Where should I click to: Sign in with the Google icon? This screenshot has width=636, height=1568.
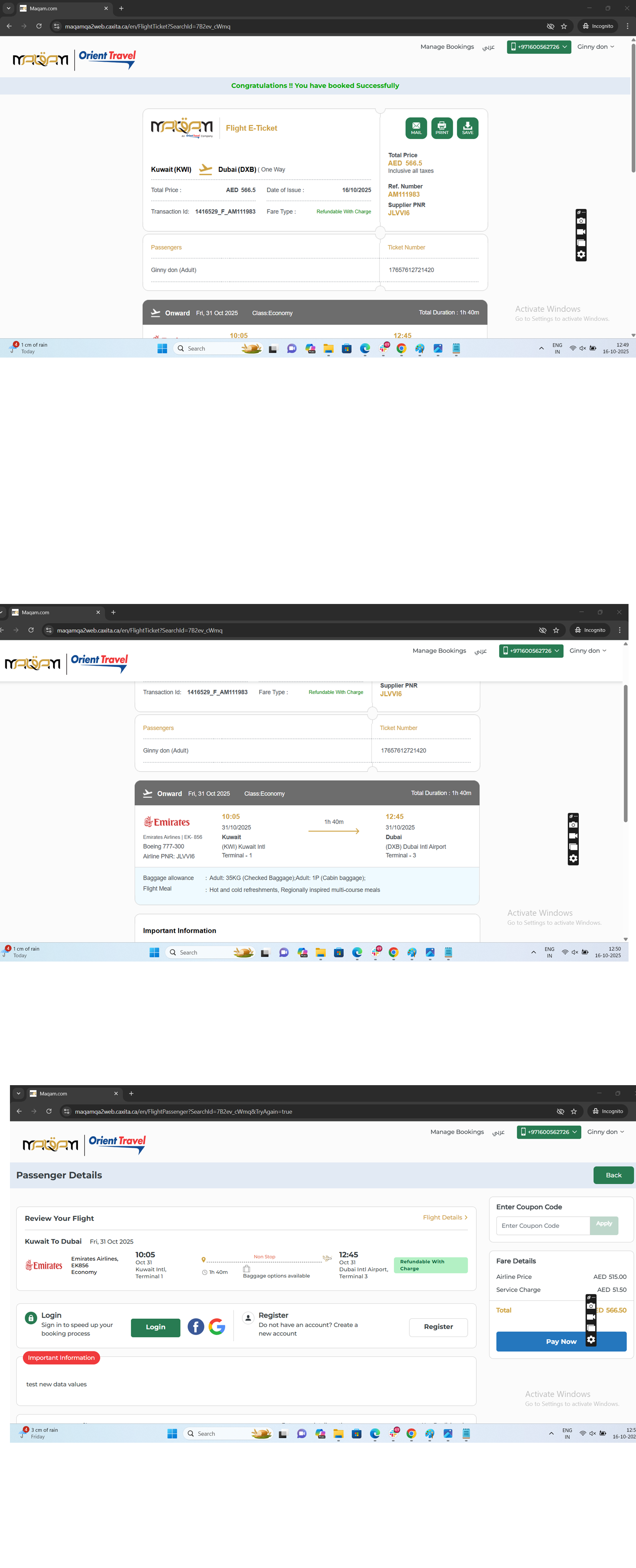click(217, 1326)
